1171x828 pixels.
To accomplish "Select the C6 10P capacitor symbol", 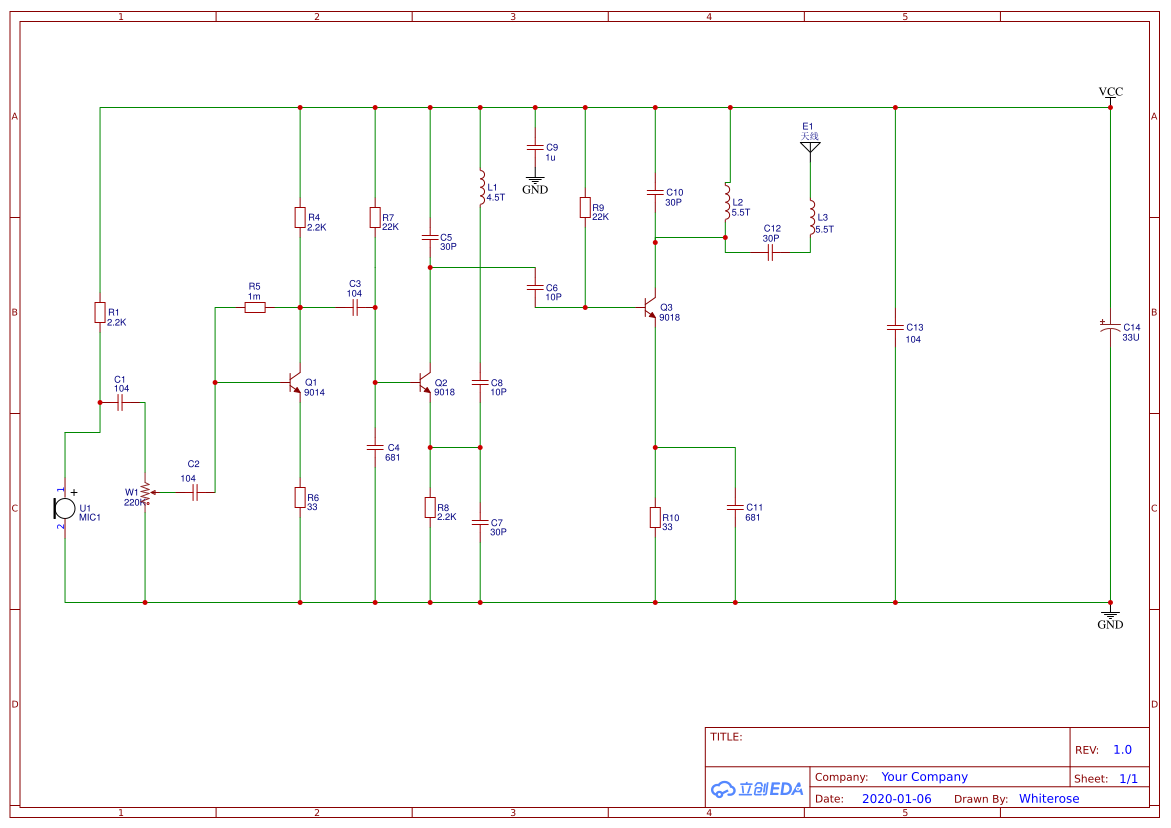I will [x=535, y=287].
